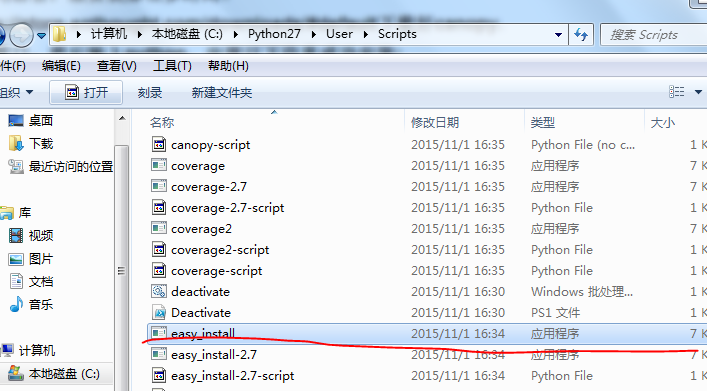This screenshot has height=391, width=707.
Task: Click the 刻录 burn button
Action: click(x=150, y=92)
